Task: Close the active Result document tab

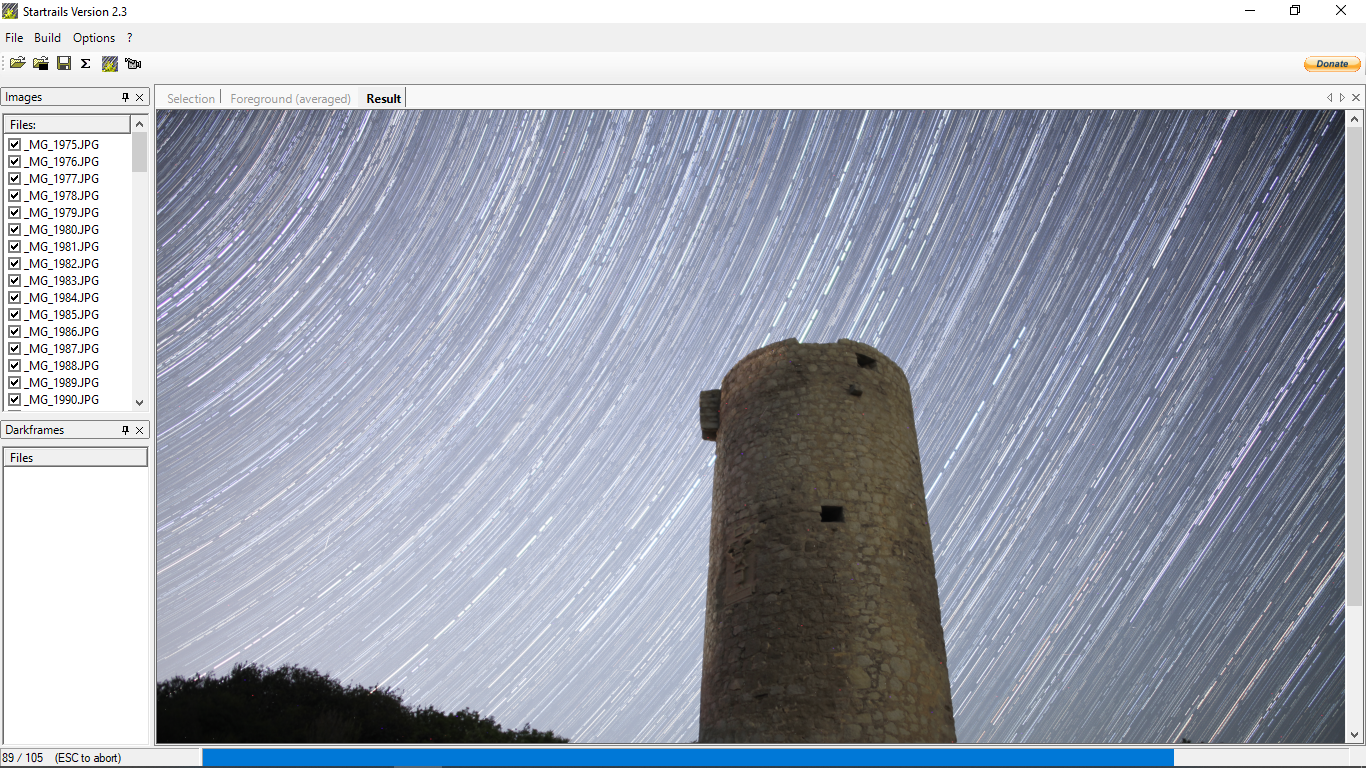Action: pos(1356,98)
